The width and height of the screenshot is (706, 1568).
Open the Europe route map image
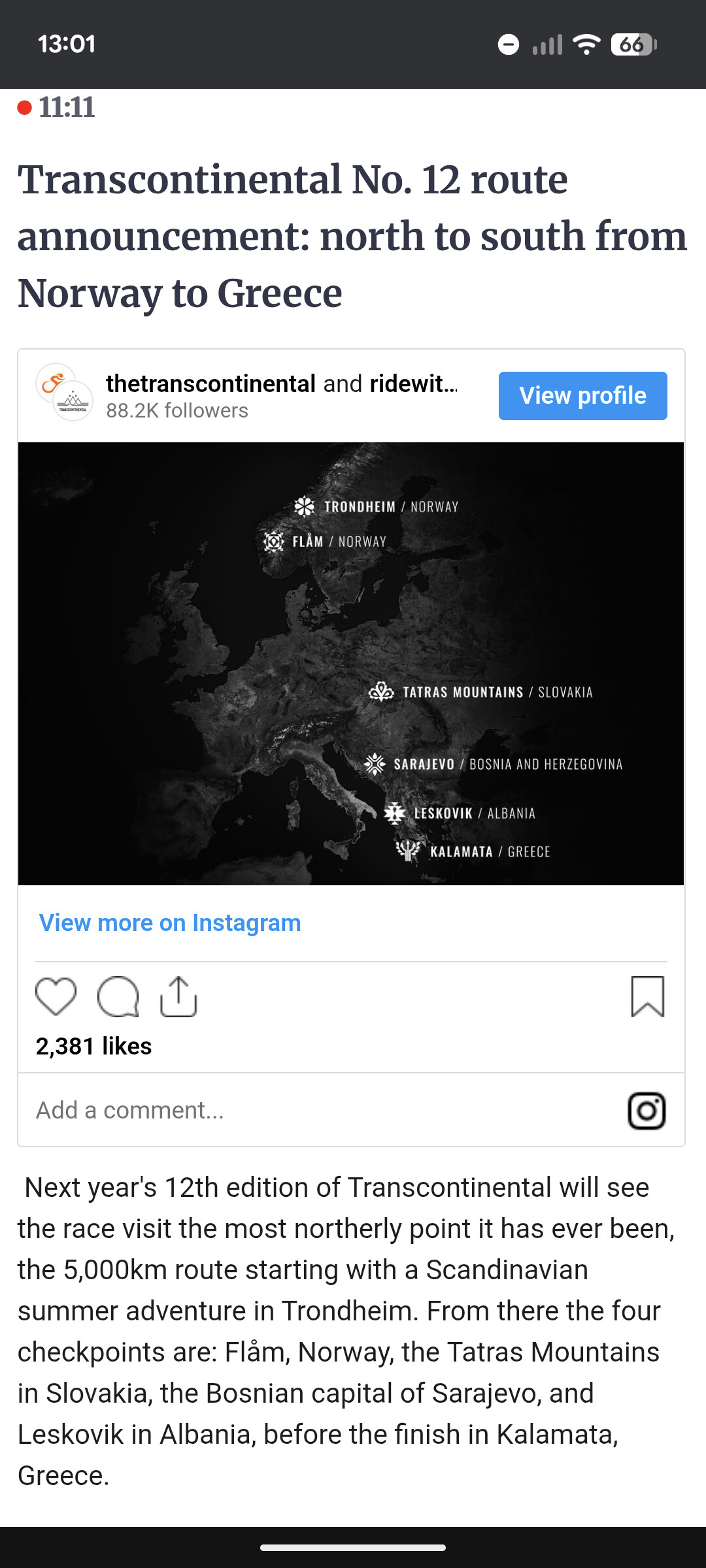pos(351,663)
